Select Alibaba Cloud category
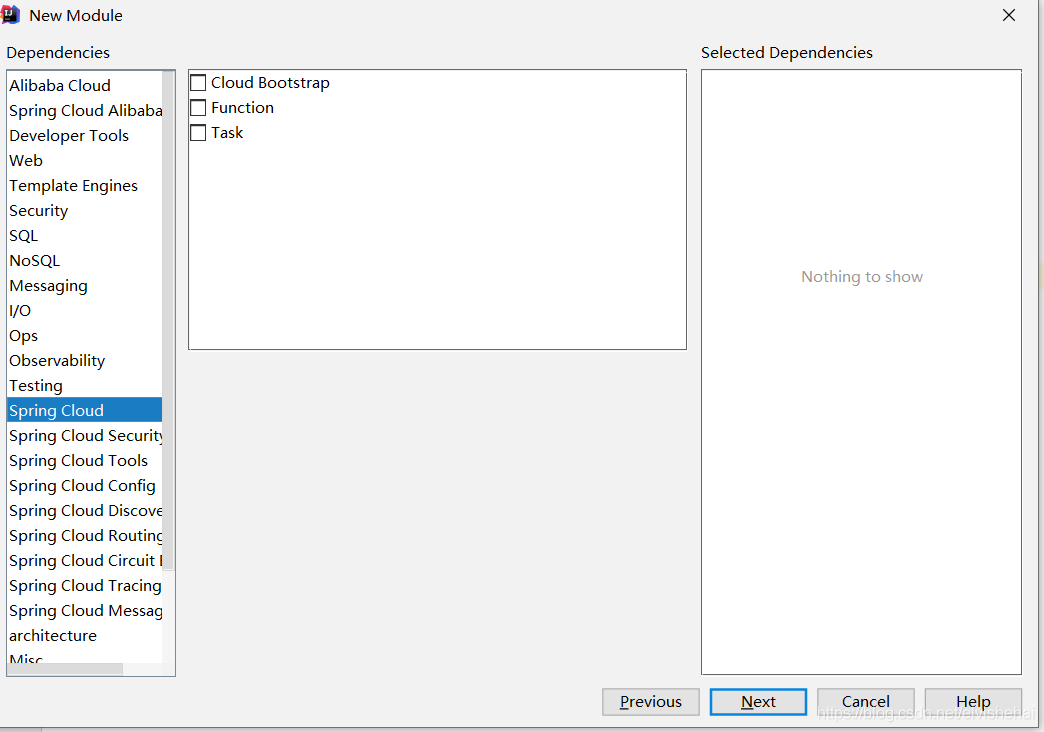 (x=85, y=85)
